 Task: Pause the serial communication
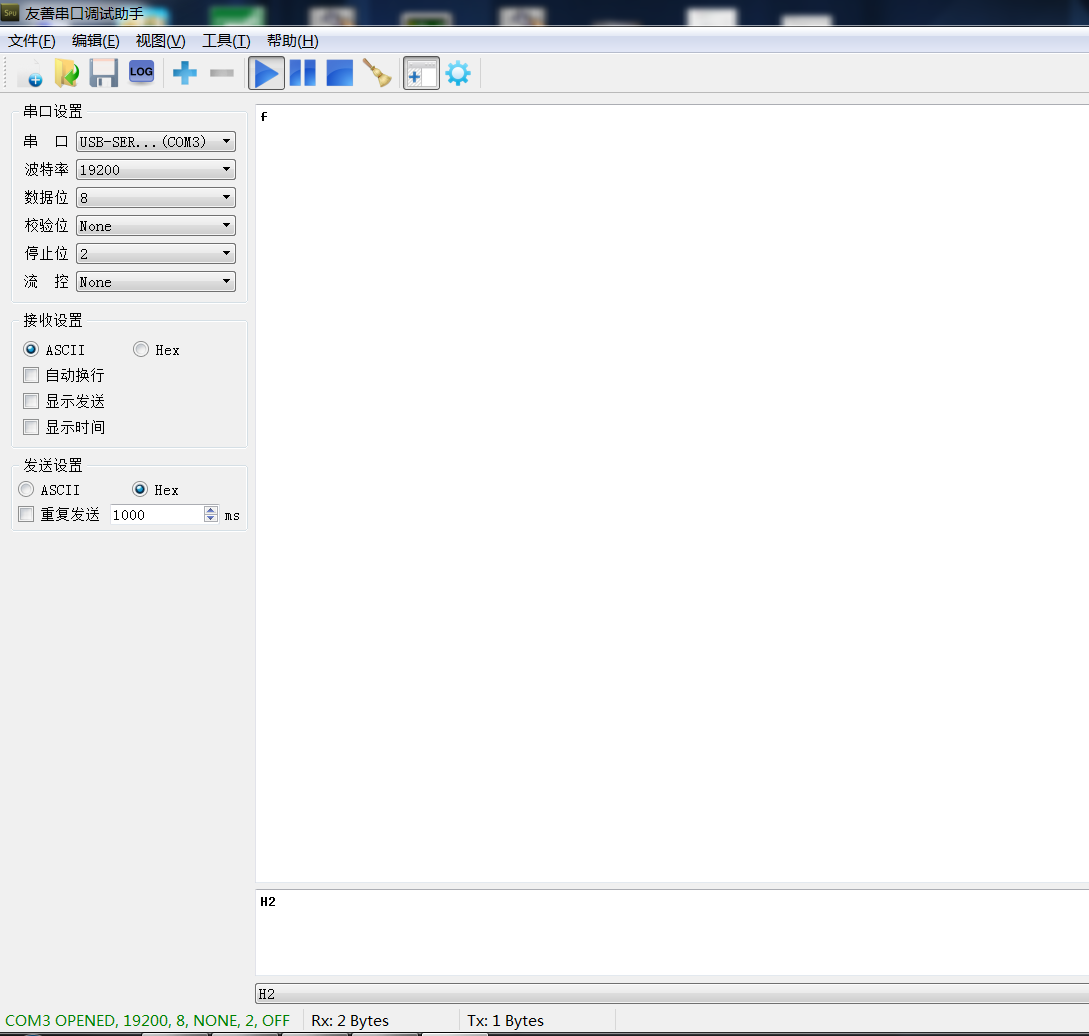pyautogui.click(x=303, y=73)
